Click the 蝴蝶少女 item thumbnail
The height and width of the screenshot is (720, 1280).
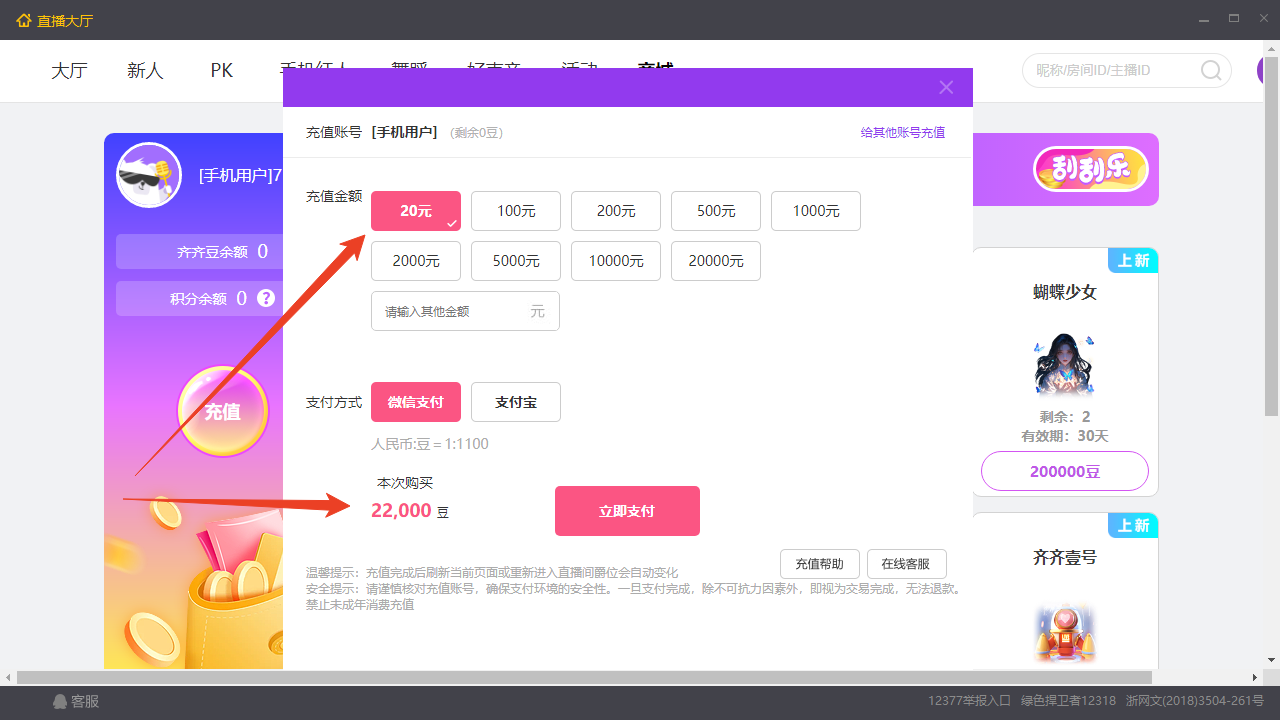pos(1064,365)
